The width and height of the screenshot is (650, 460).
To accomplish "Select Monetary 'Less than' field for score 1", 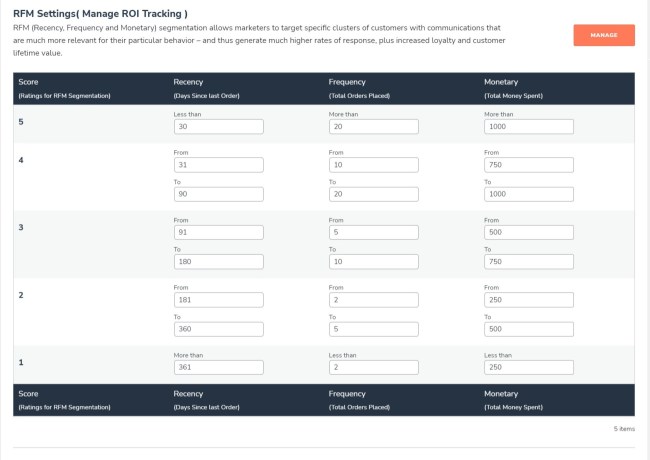I will tap(528, 367).
